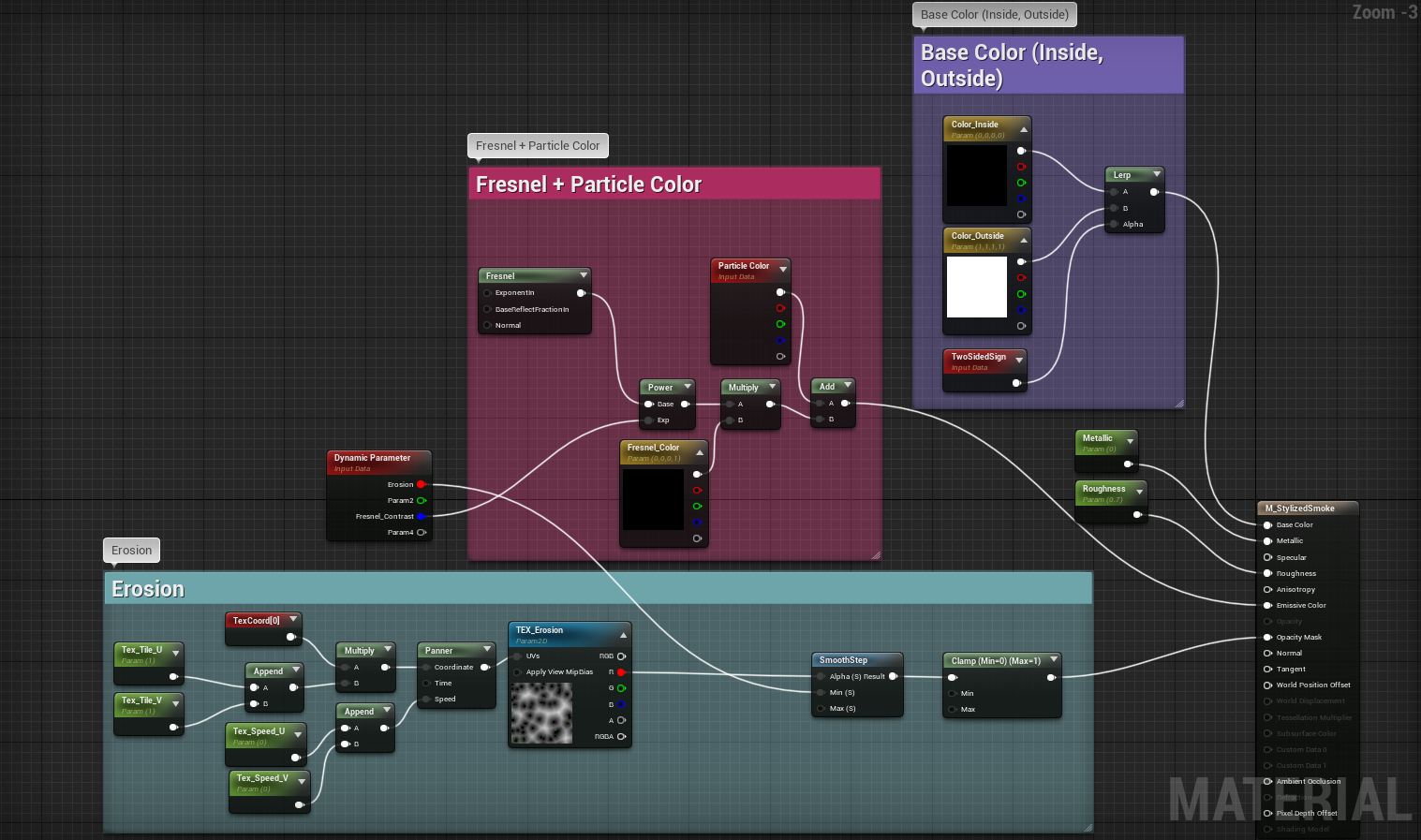This screenshot has height=840, width=1421.
Task: Expand the Lerp node dropdown arrow
Action: click(1157, 173)
